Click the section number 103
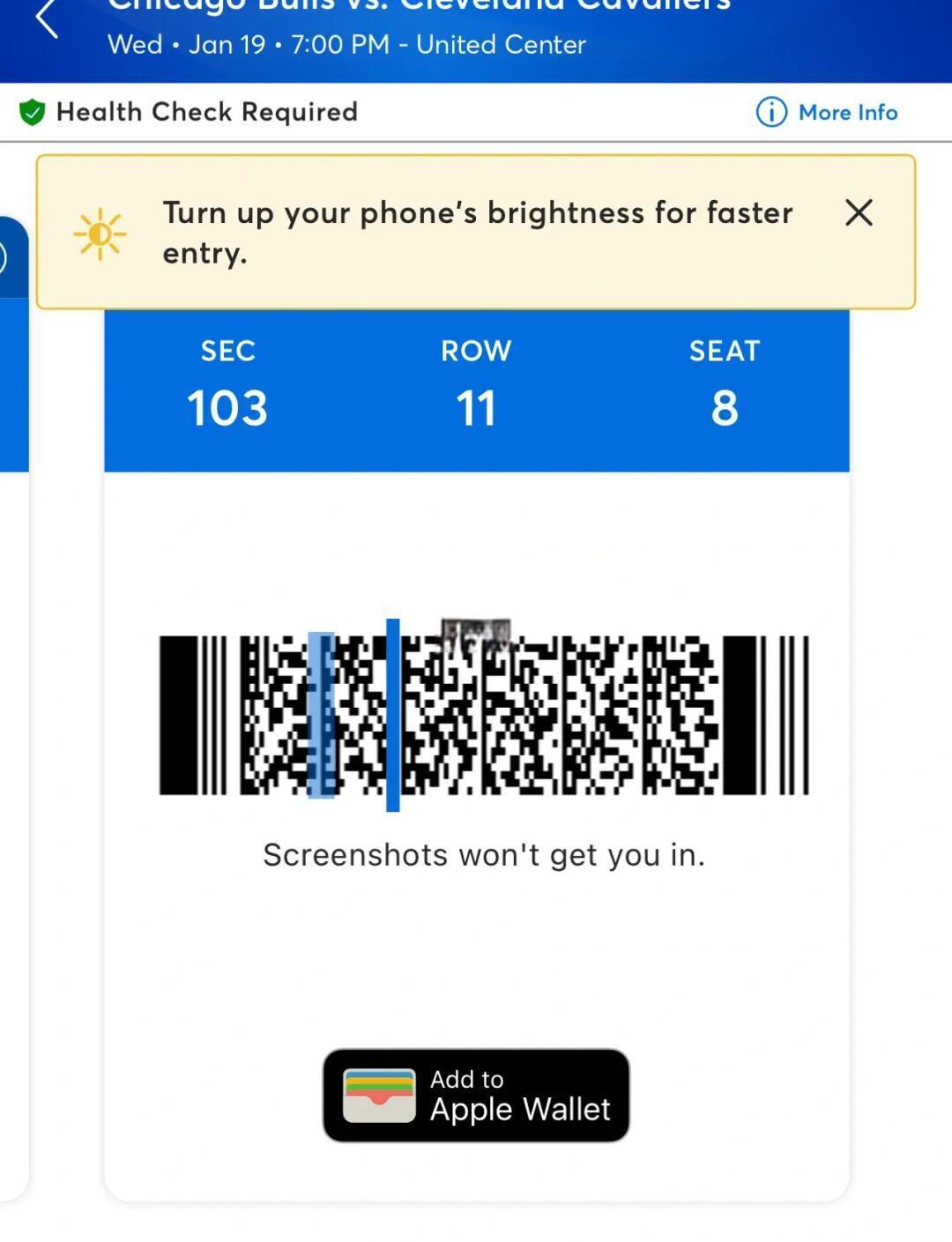This screenshot has width=952, height=1242. (227, 408)
